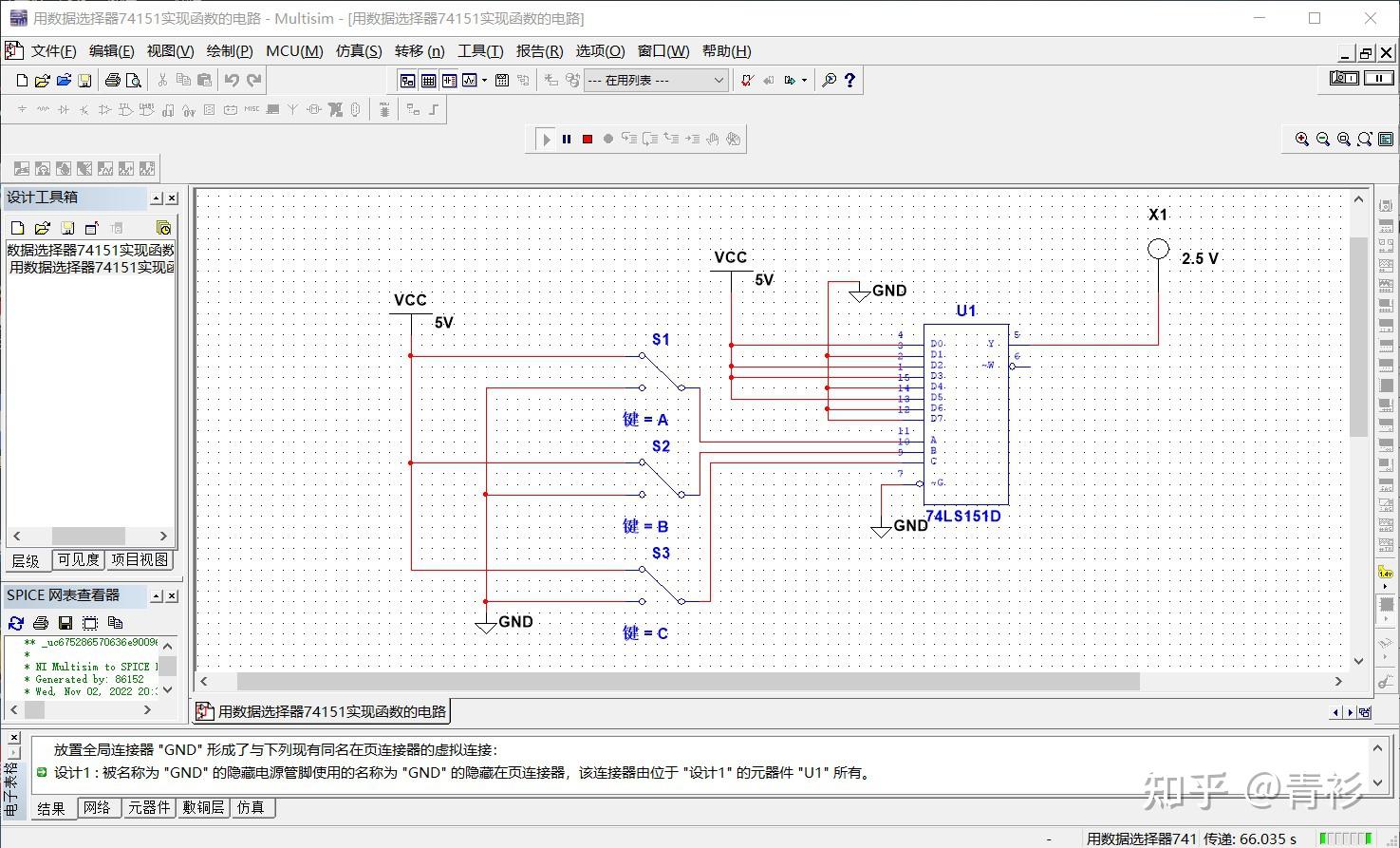Click the print icon in the toolbar
1400x848 pixels.
[112, 81]
